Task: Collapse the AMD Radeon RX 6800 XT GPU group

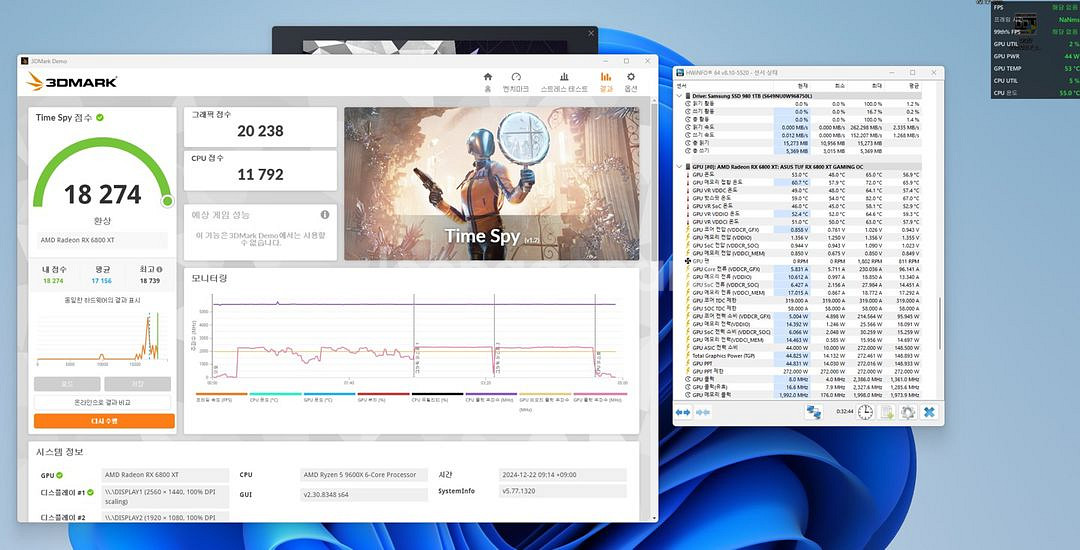Action: click(x=681, y=167)
